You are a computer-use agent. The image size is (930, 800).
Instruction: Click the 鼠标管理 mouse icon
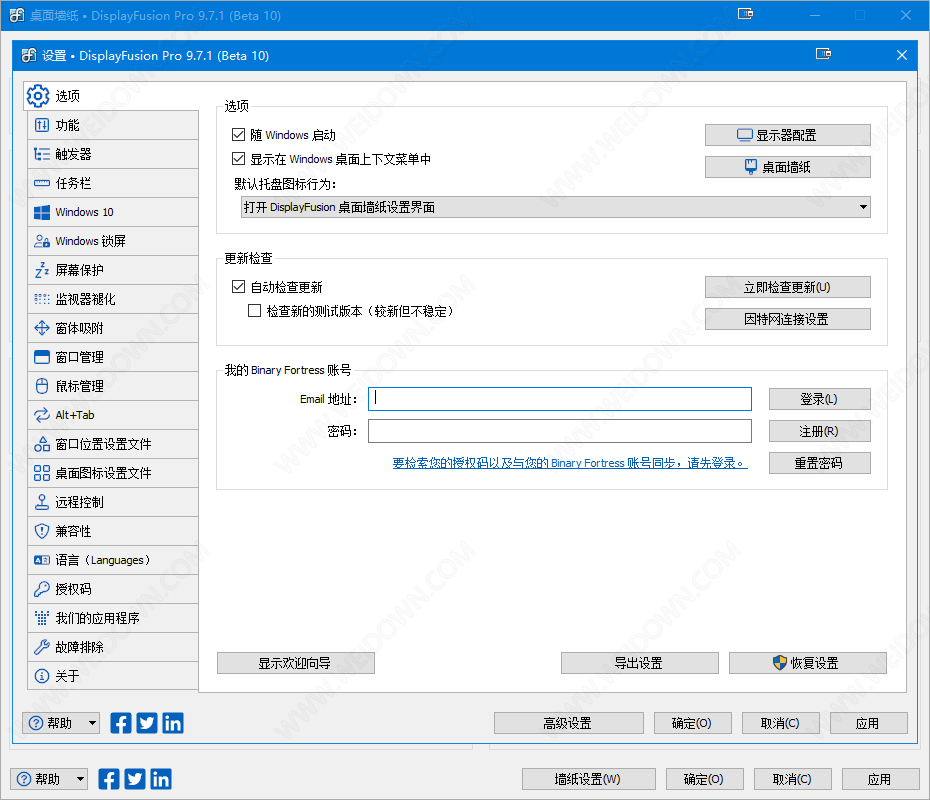42,386
